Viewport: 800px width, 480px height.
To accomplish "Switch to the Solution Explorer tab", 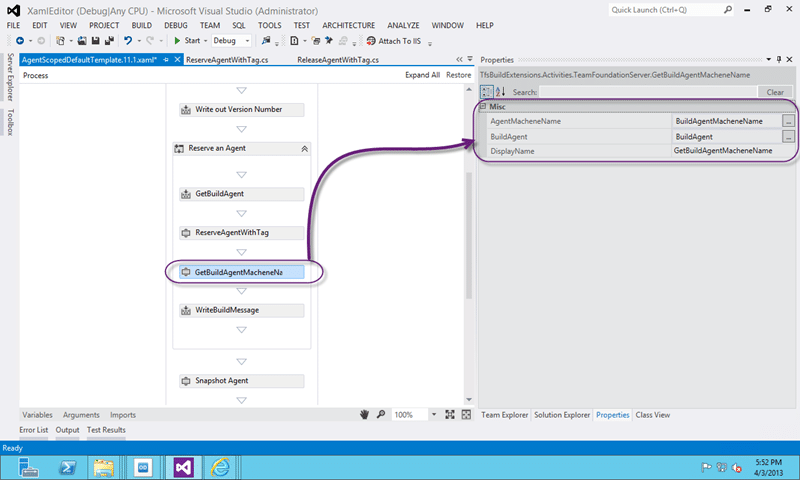I will tap(562, 415).
